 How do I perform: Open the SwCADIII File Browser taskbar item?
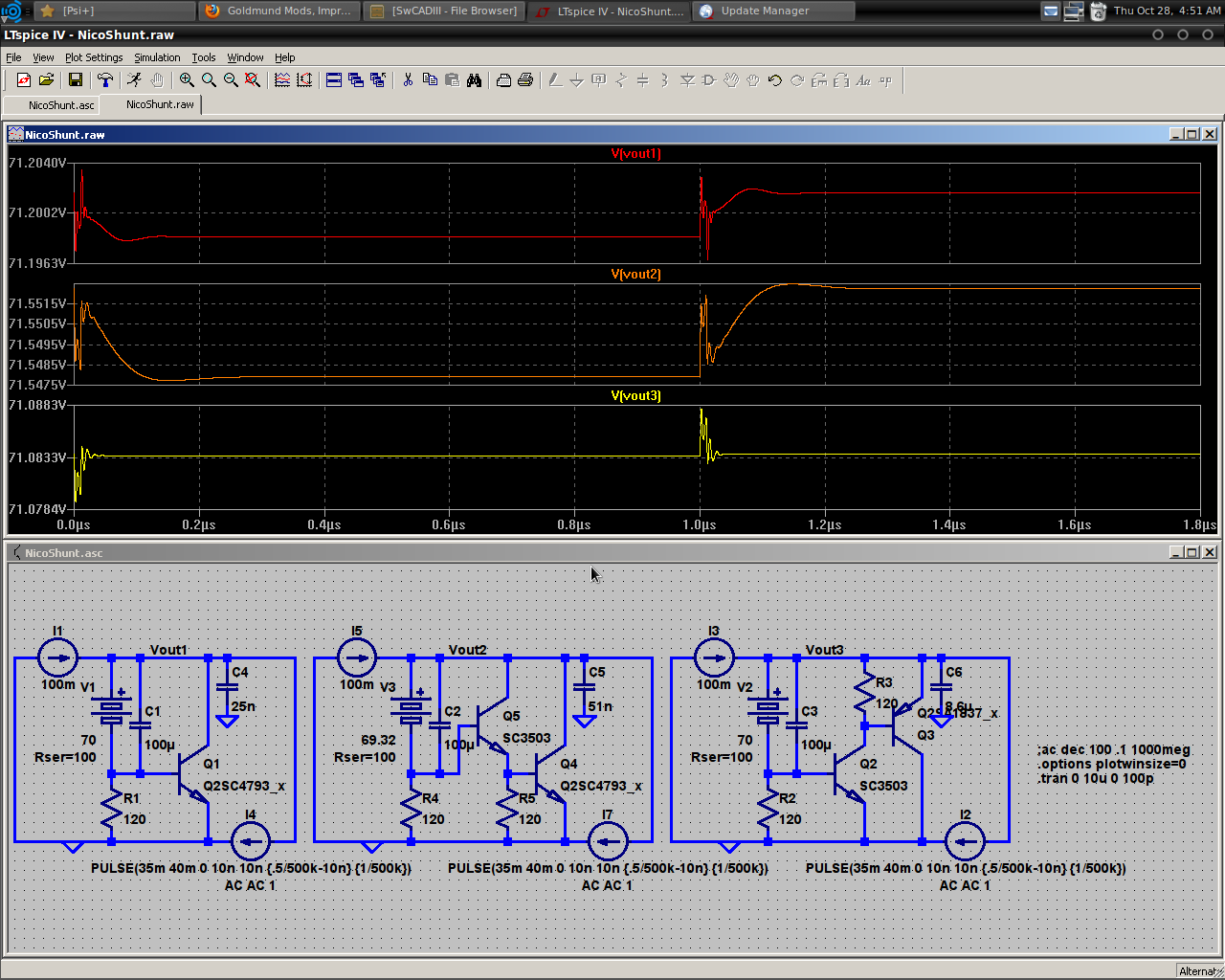pos(444,11)
